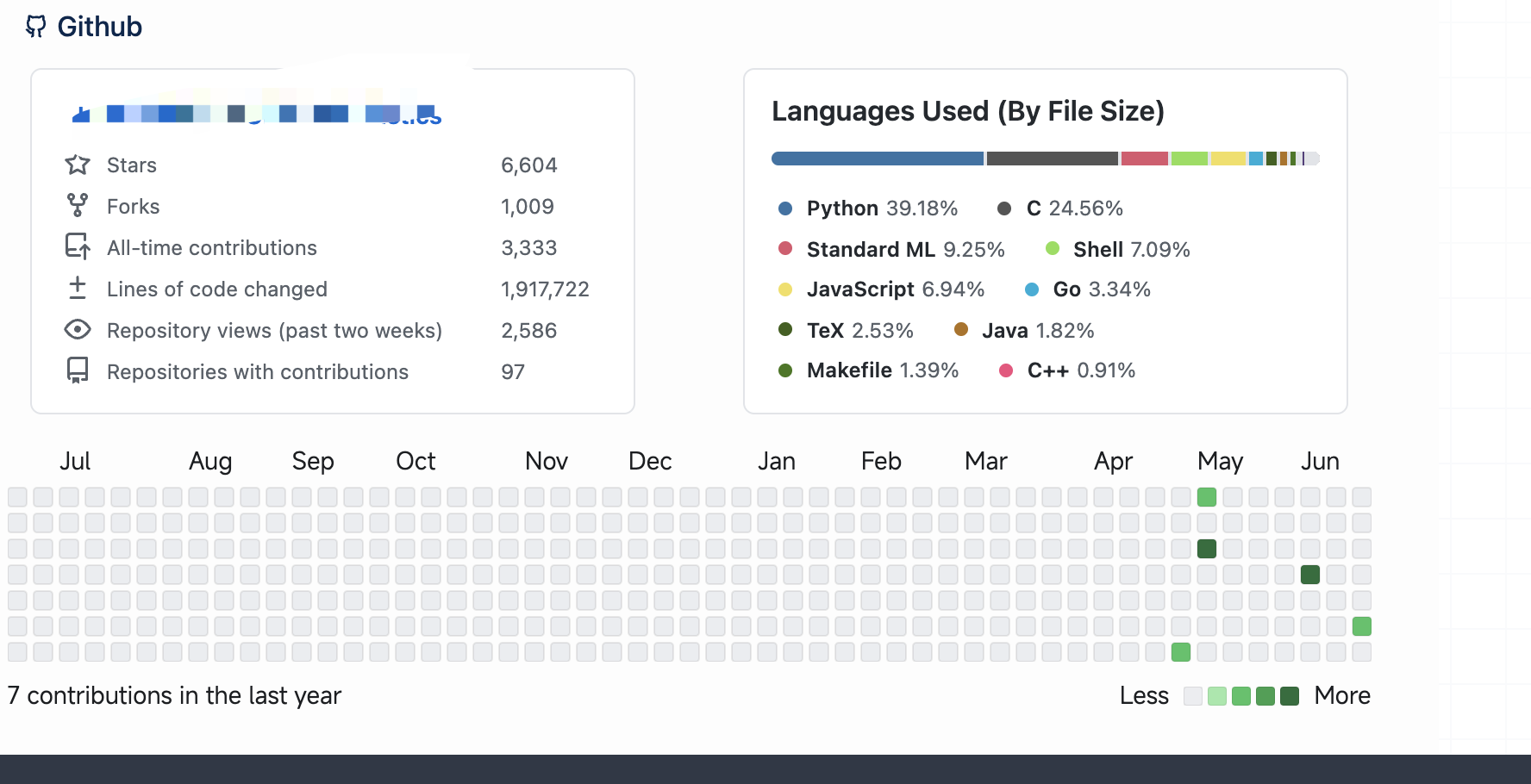Click the Repositories with contributions repo icon

(x=78, y=370)
